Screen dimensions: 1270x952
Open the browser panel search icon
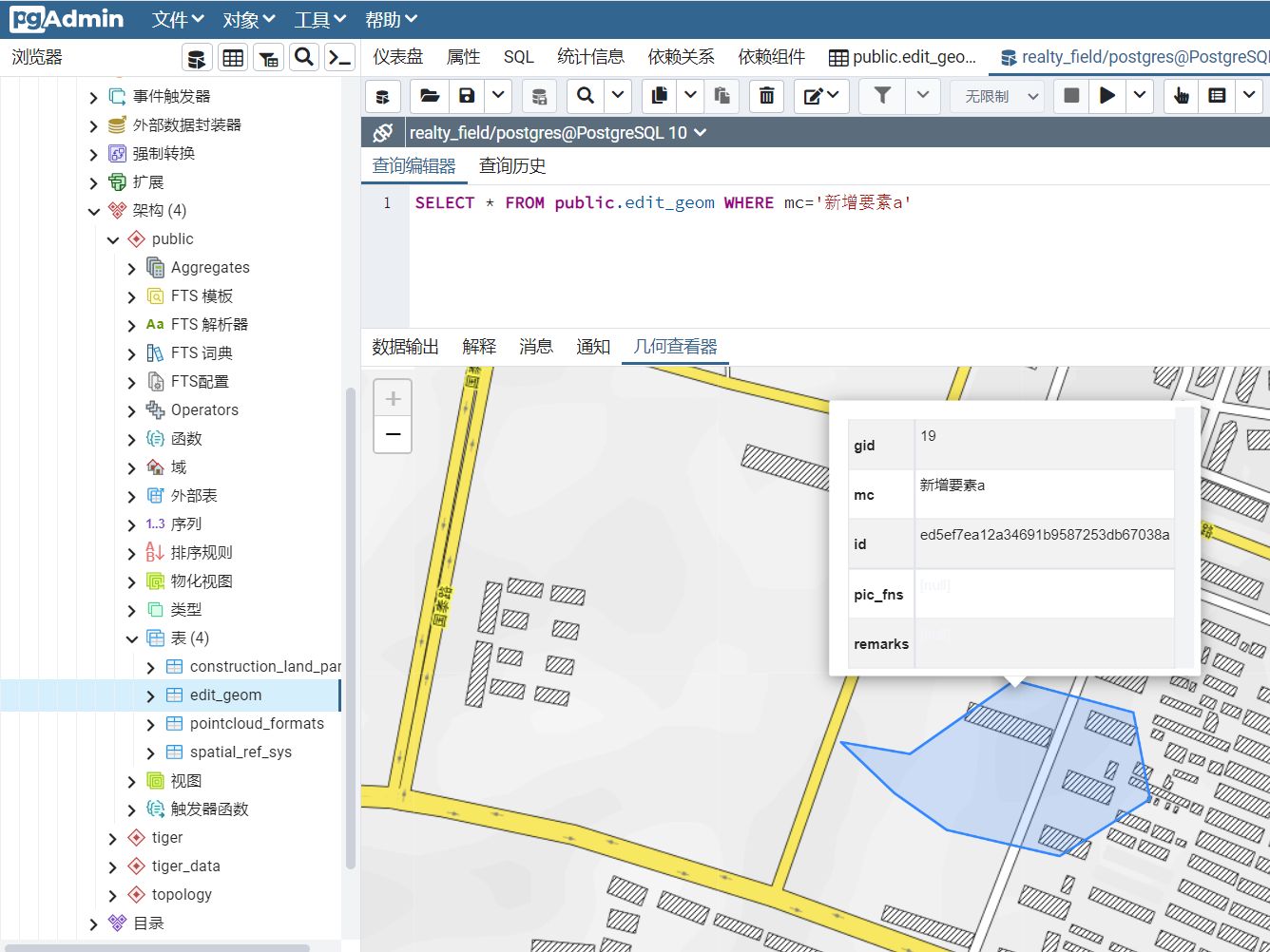(x=304, y=57)
